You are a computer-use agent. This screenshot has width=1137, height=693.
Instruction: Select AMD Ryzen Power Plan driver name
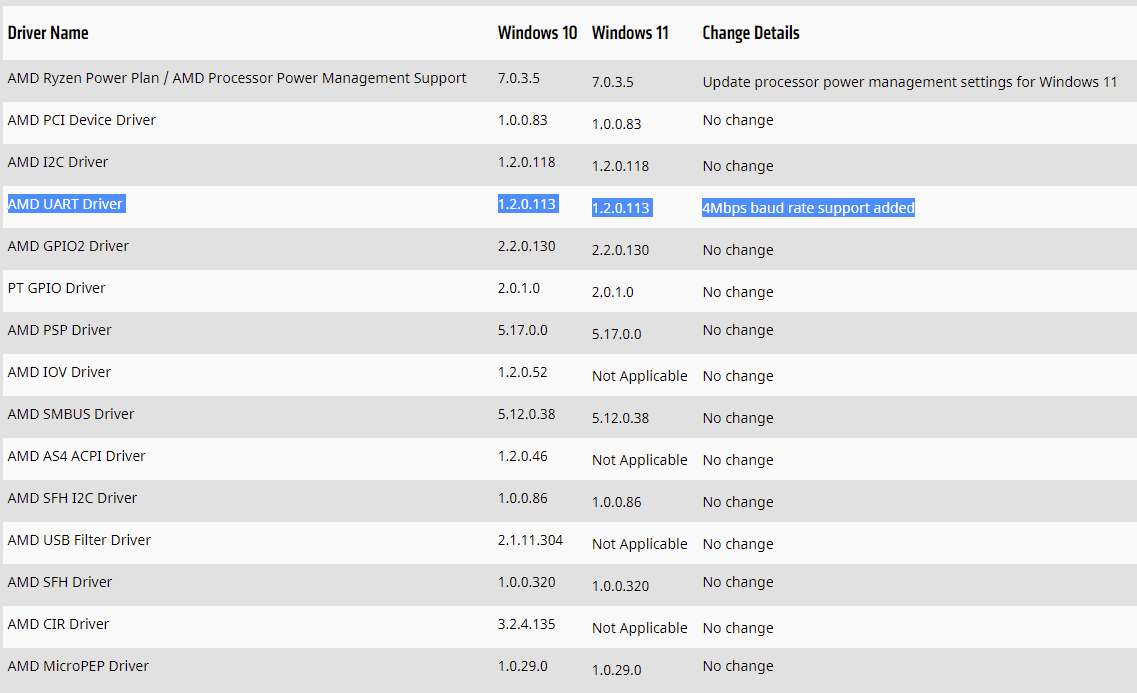[236, 78]
